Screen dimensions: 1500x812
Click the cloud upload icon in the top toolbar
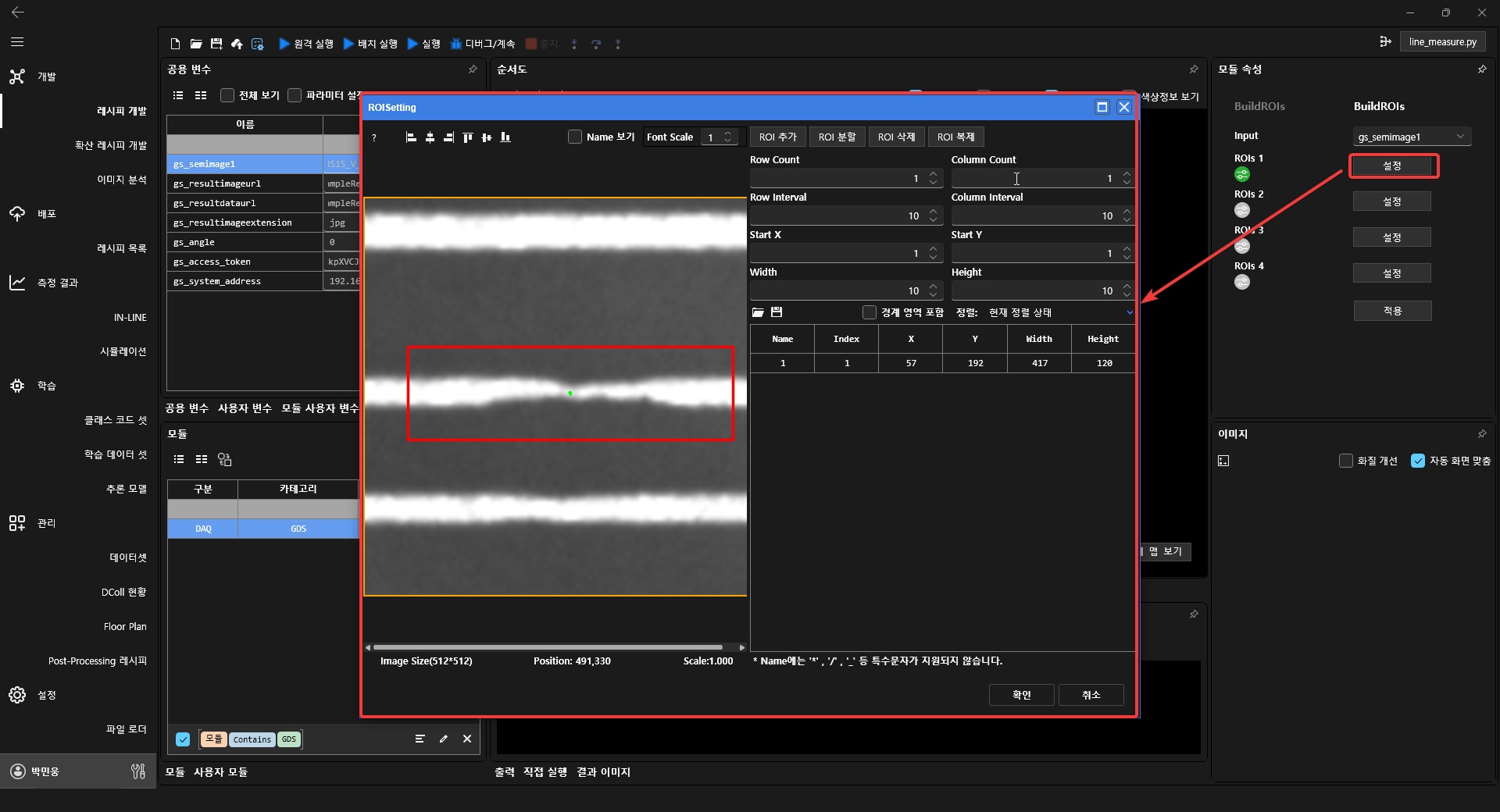(237, 44)
